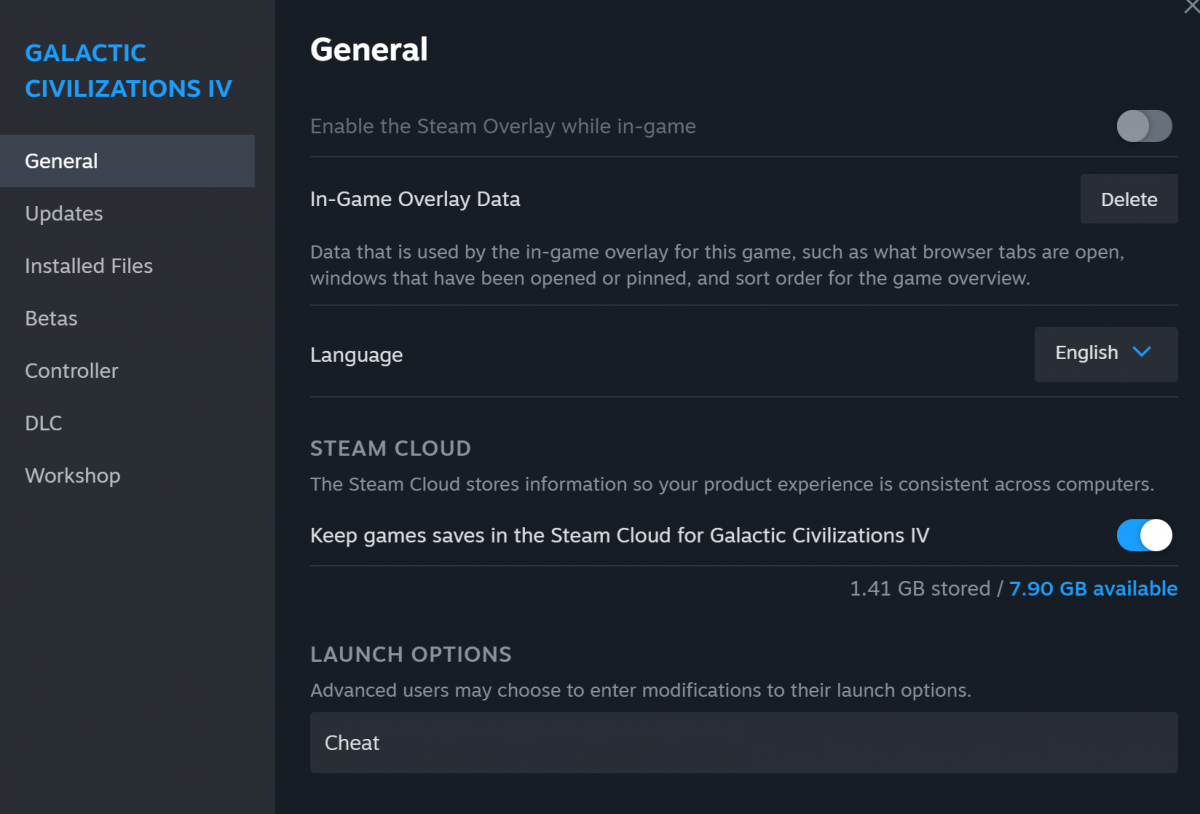Click the 1.41 GB stored text
Viewport: 1200px width, 814px height.
tap(920, 588)
